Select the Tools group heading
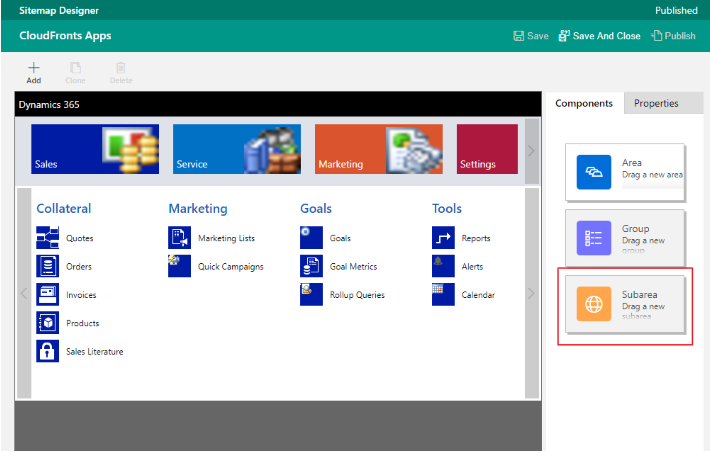This screenshot has width=710, height=459. tap(446, 209)
